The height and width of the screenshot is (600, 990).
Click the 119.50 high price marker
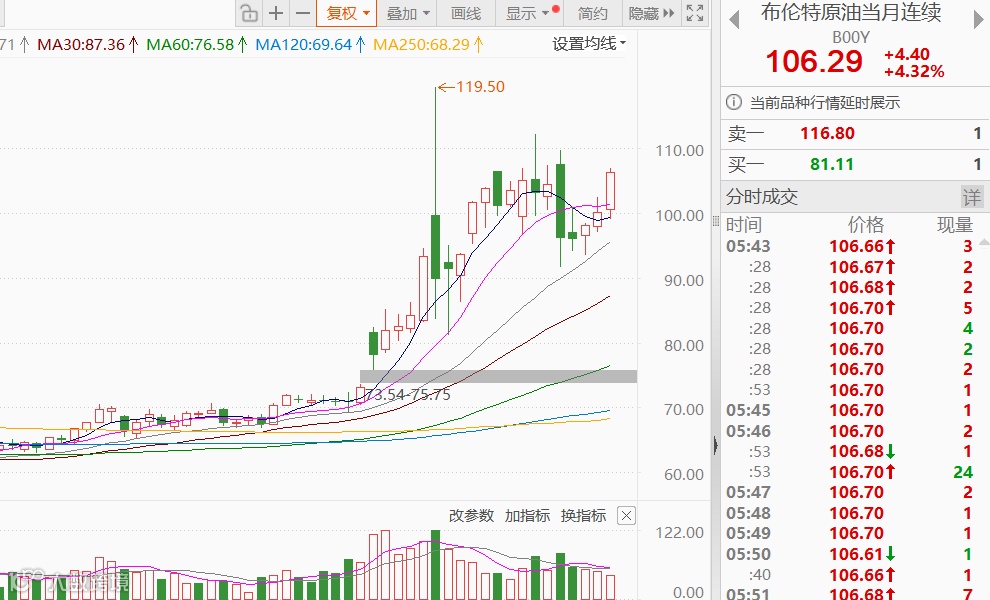tap(472, 87)
